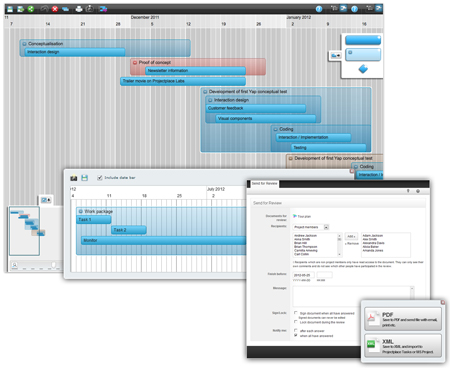Click the Add button for recipients
Image resolution: width=450 pixels, height=368 pixels.
[351, 236]
